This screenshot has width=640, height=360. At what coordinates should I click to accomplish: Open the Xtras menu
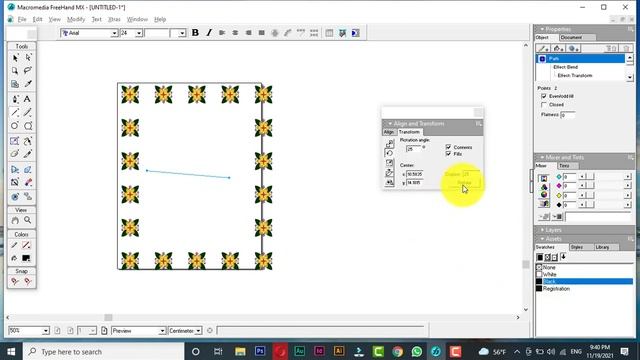(x=114, y=19)
